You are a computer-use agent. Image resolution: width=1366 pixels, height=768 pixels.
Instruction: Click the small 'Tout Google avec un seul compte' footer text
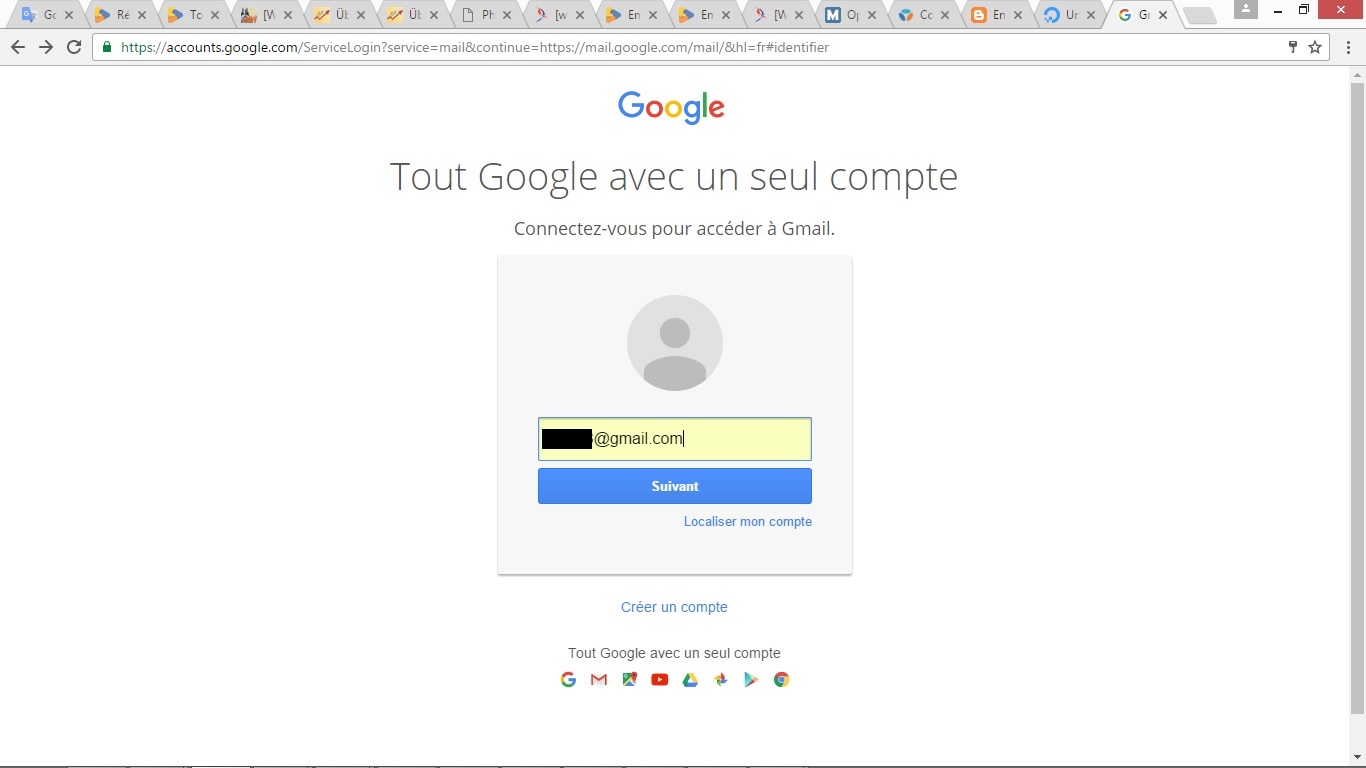(674, 653)
